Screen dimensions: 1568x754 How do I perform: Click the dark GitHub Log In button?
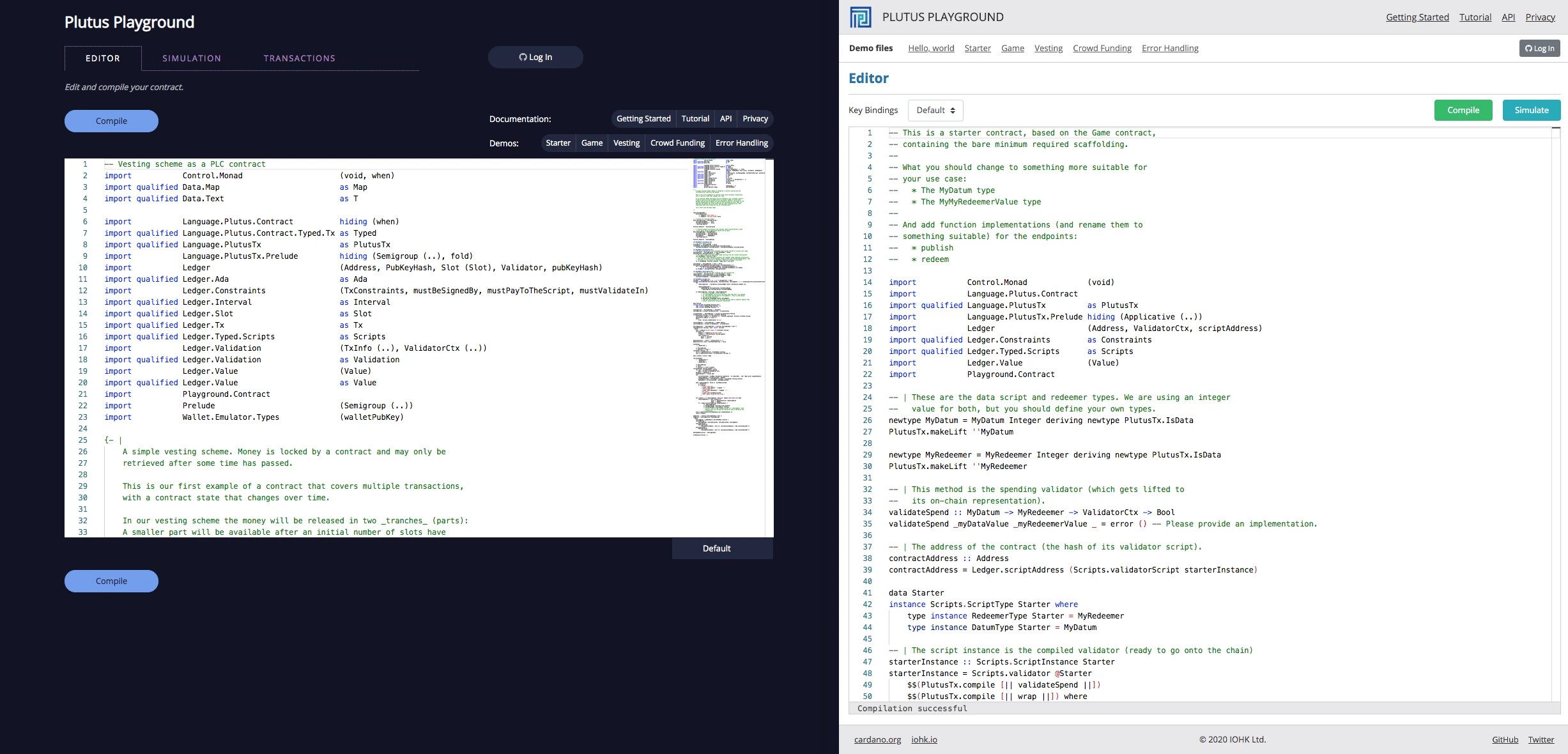(x=535, y=57)
